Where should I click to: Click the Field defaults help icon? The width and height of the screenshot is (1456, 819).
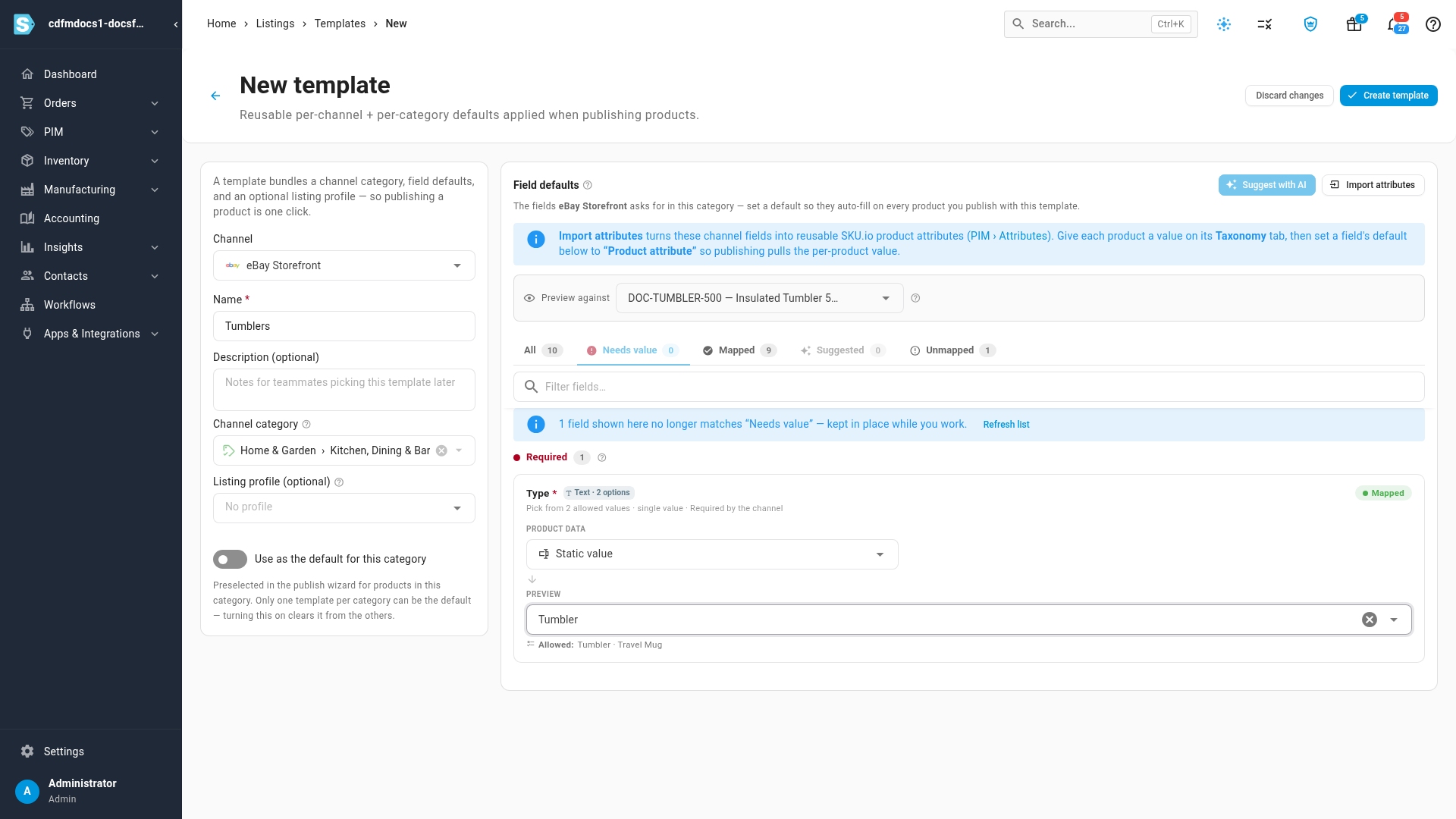coord(588,185)
